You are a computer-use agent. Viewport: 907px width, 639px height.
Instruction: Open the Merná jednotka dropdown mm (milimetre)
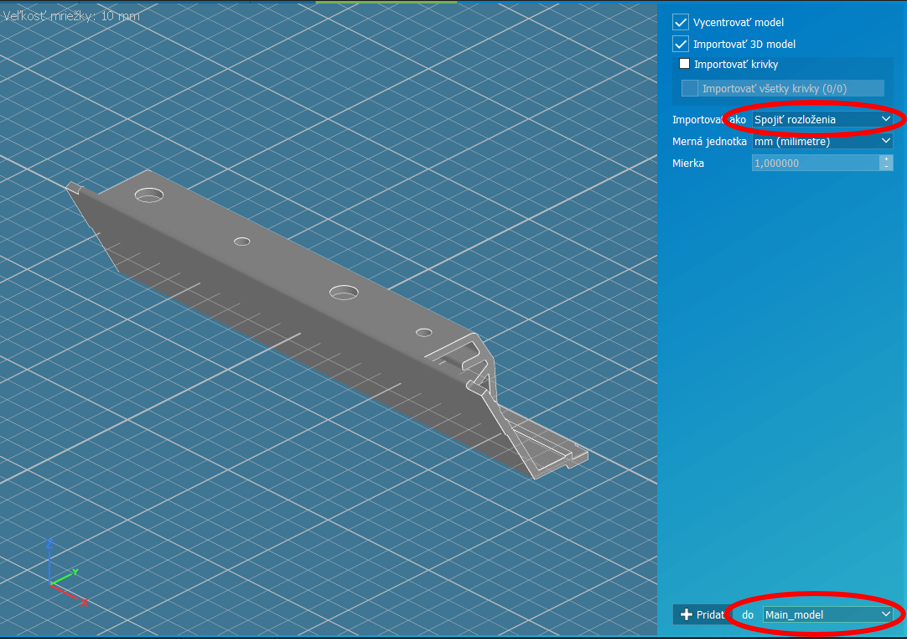(x=822, y=141)
